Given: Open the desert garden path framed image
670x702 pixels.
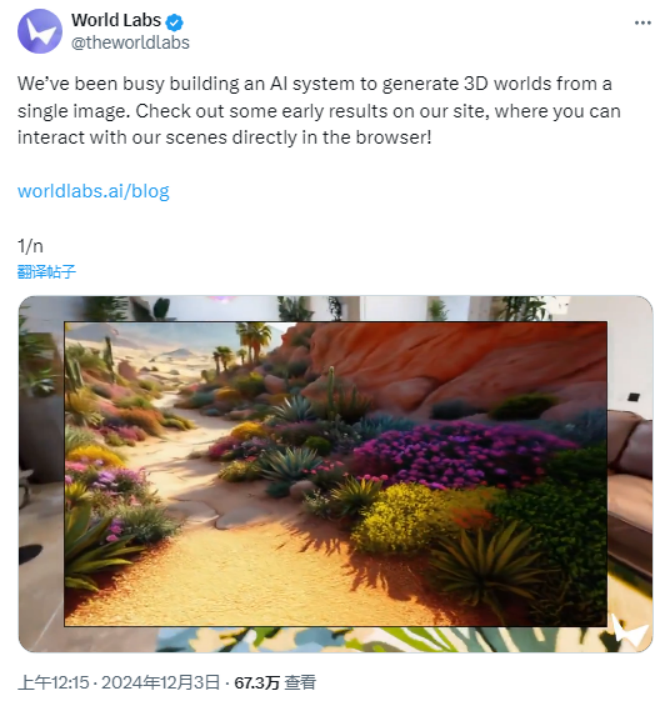Looking at the screenshot, I should [336, 473].
